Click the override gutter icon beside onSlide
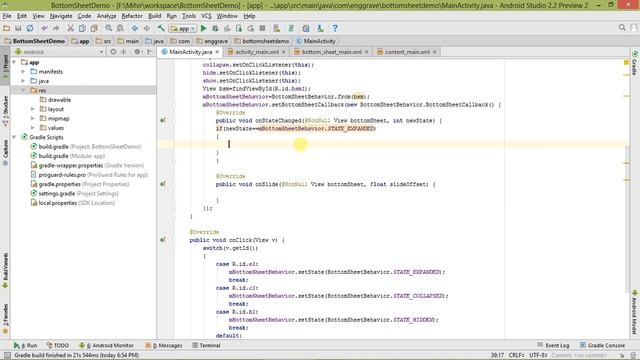640x360 pixels. (163, 184)
